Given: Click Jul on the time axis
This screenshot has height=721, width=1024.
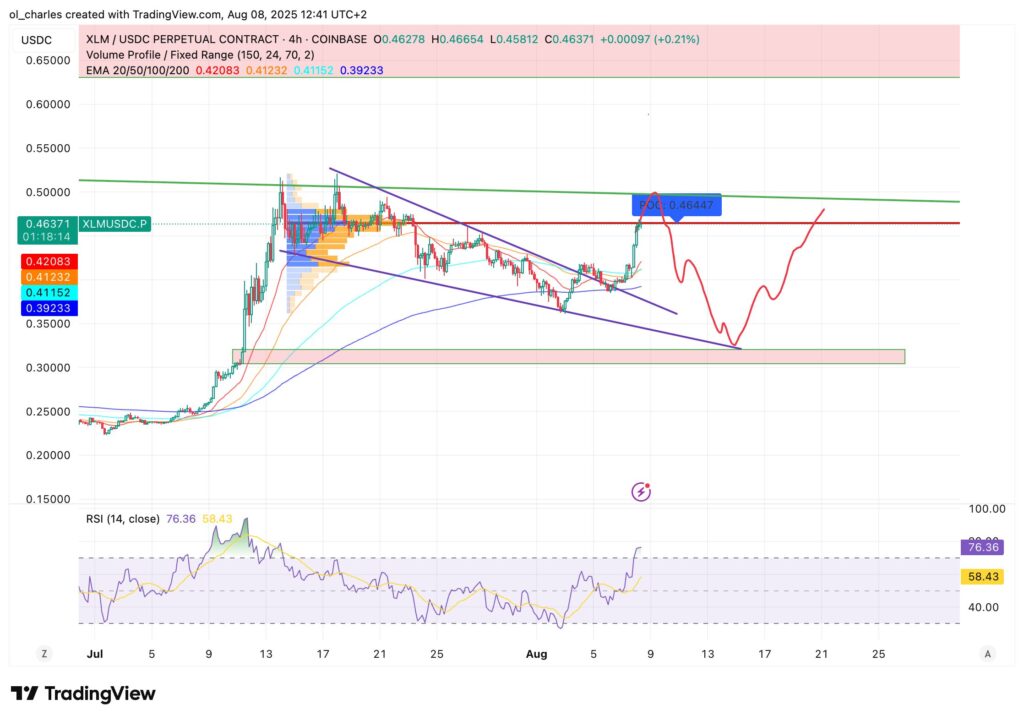Looking at the screenshot, I should pyautogui.click(x=96, y=653).
